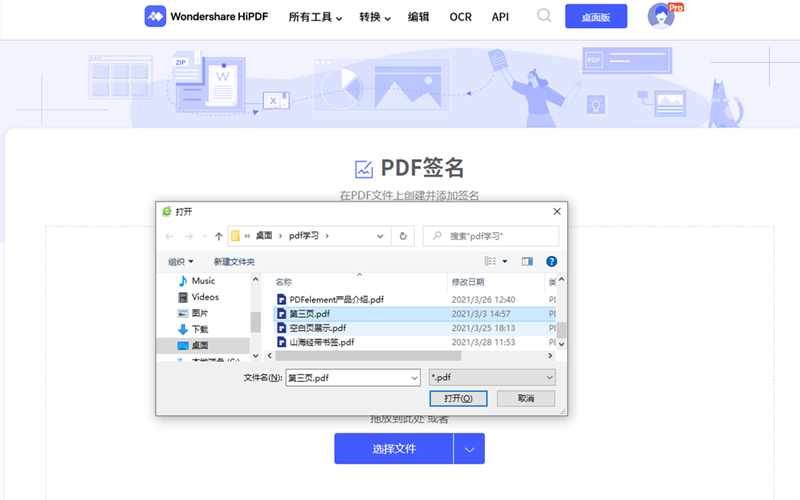This screenshot has width=800, height=500.
Task: Expand the 所有工具 dropdown menu
Action: [315, 17]
